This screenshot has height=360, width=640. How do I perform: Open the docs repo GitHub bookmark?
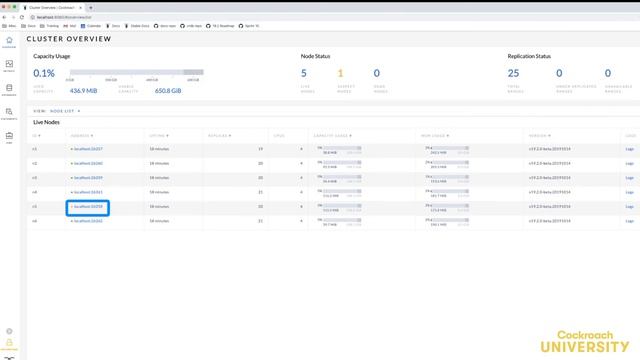click(x=165, y=26)
